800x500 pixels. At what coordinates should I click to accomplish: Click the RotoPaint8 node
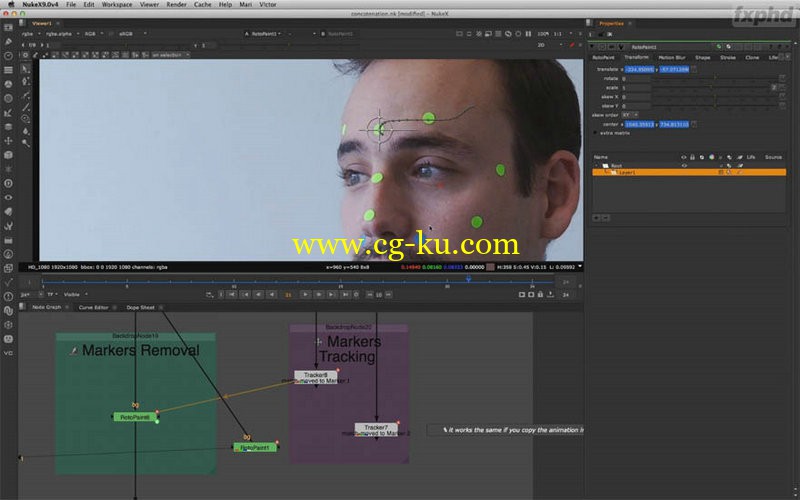tap(135, 417)
